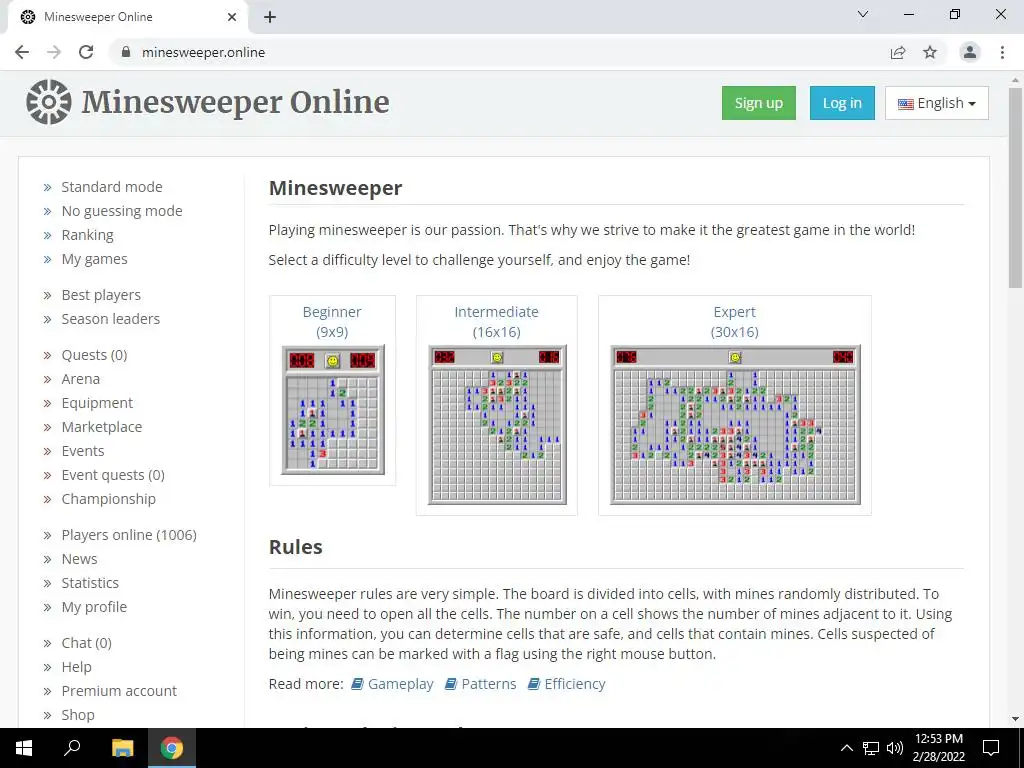Click the tab search chevron in title bar
1024x768 pixels.
tap(863, 14)
